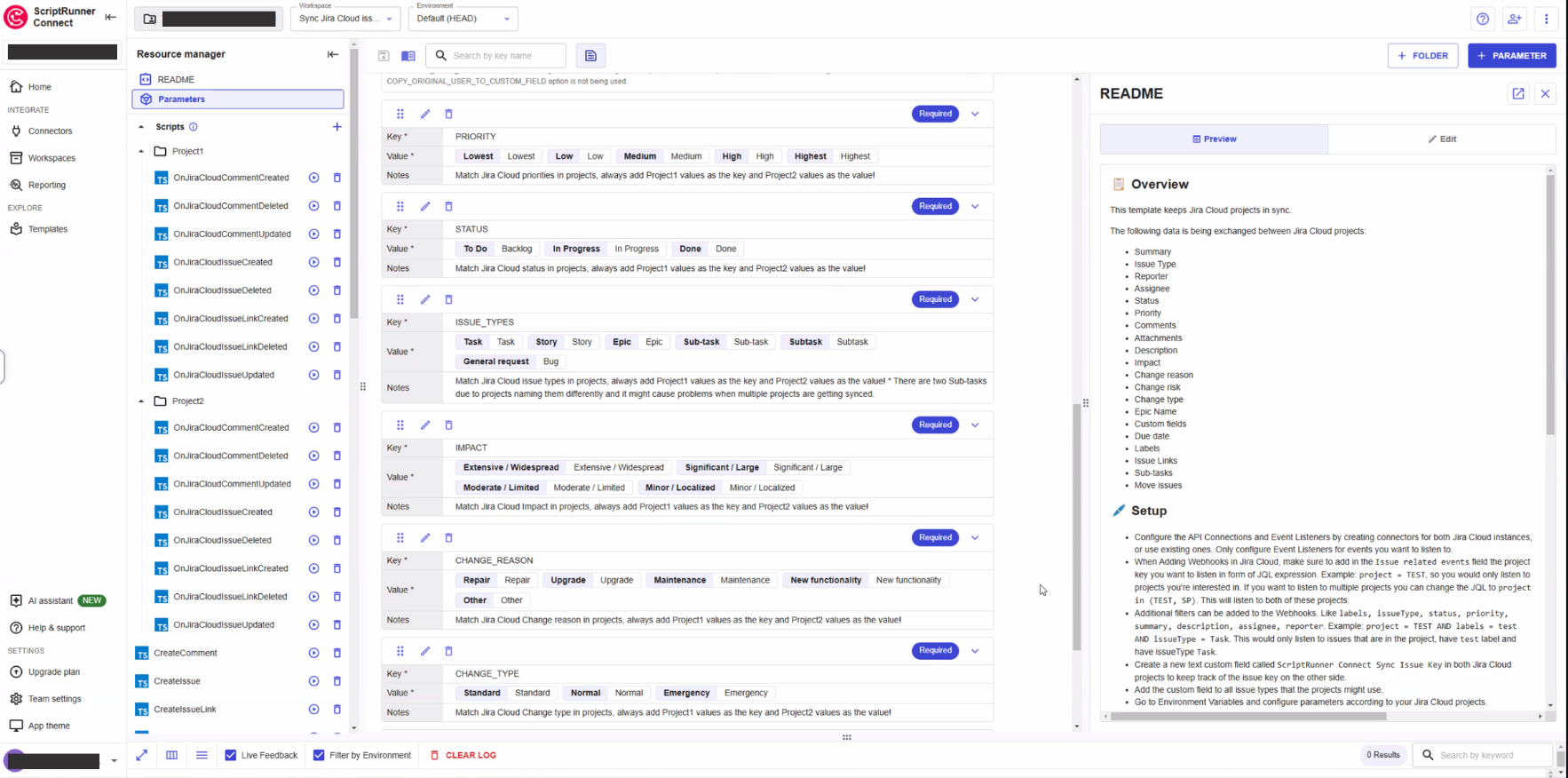Open Upgrade plan
This screenshot has width=1568, height=778.
pos(53,672)
